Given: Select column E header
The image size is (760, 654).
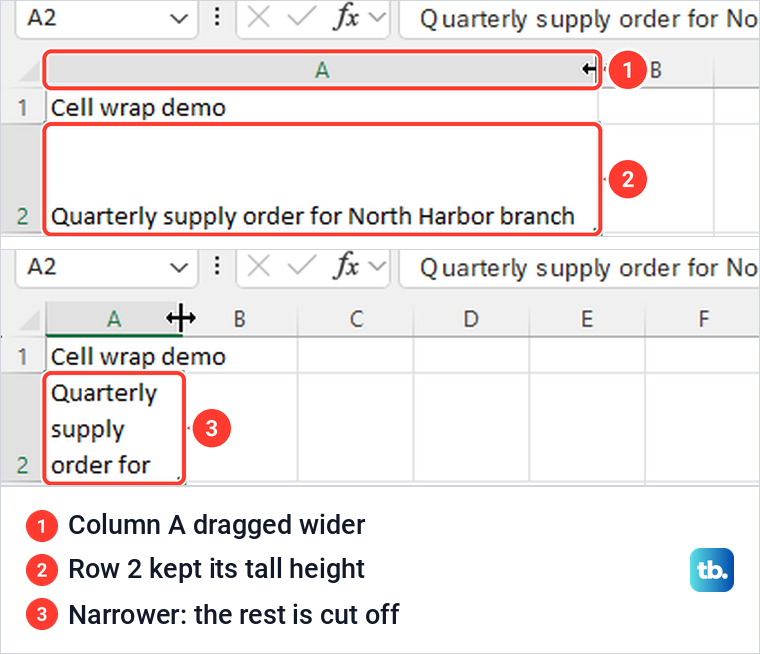Looking at the screenshot, I should pyautogui.click(x=587, y=319).
